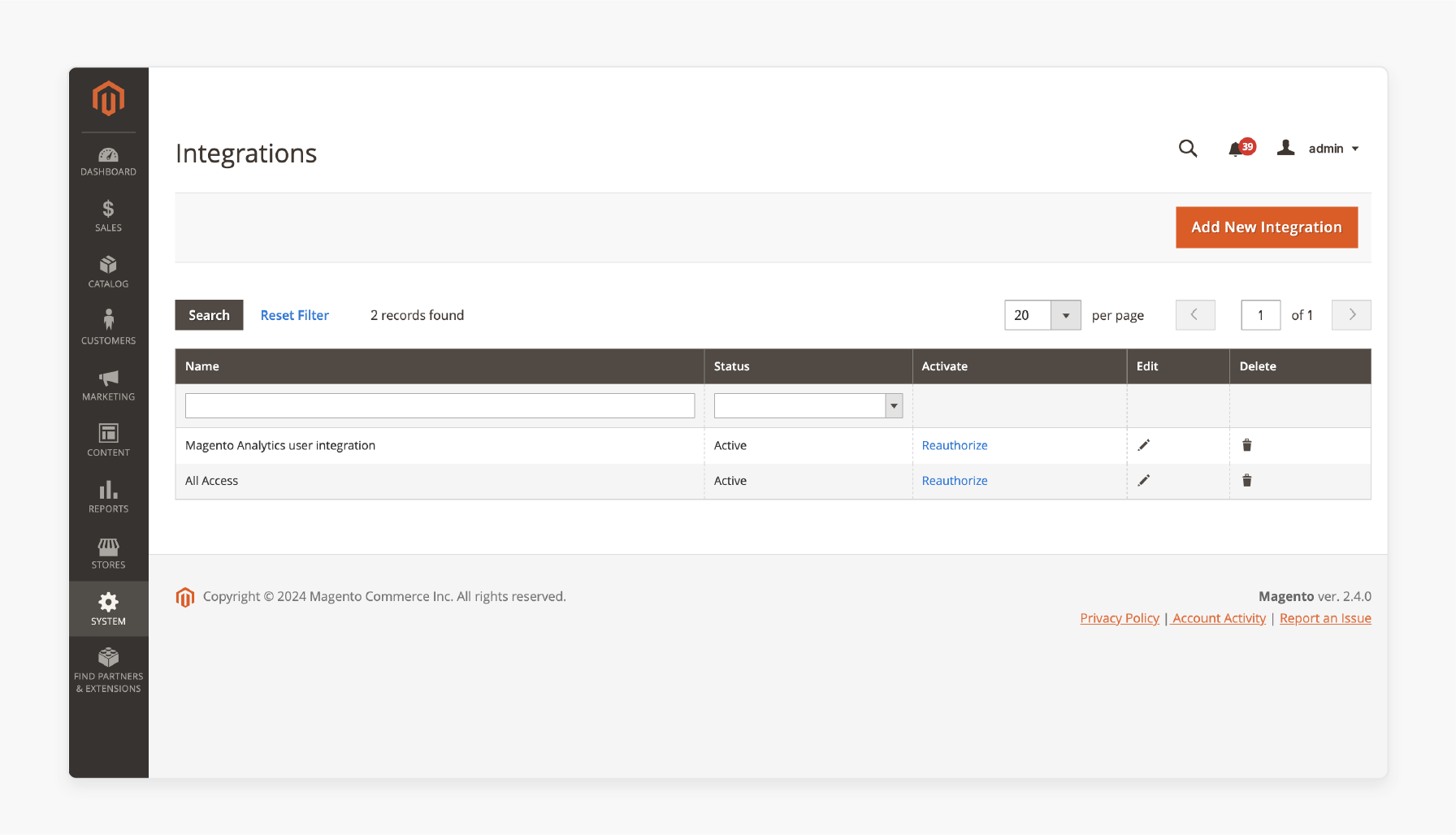
Task: Edit Magento Analytics user integration
Action: [x=1143, y=445]
